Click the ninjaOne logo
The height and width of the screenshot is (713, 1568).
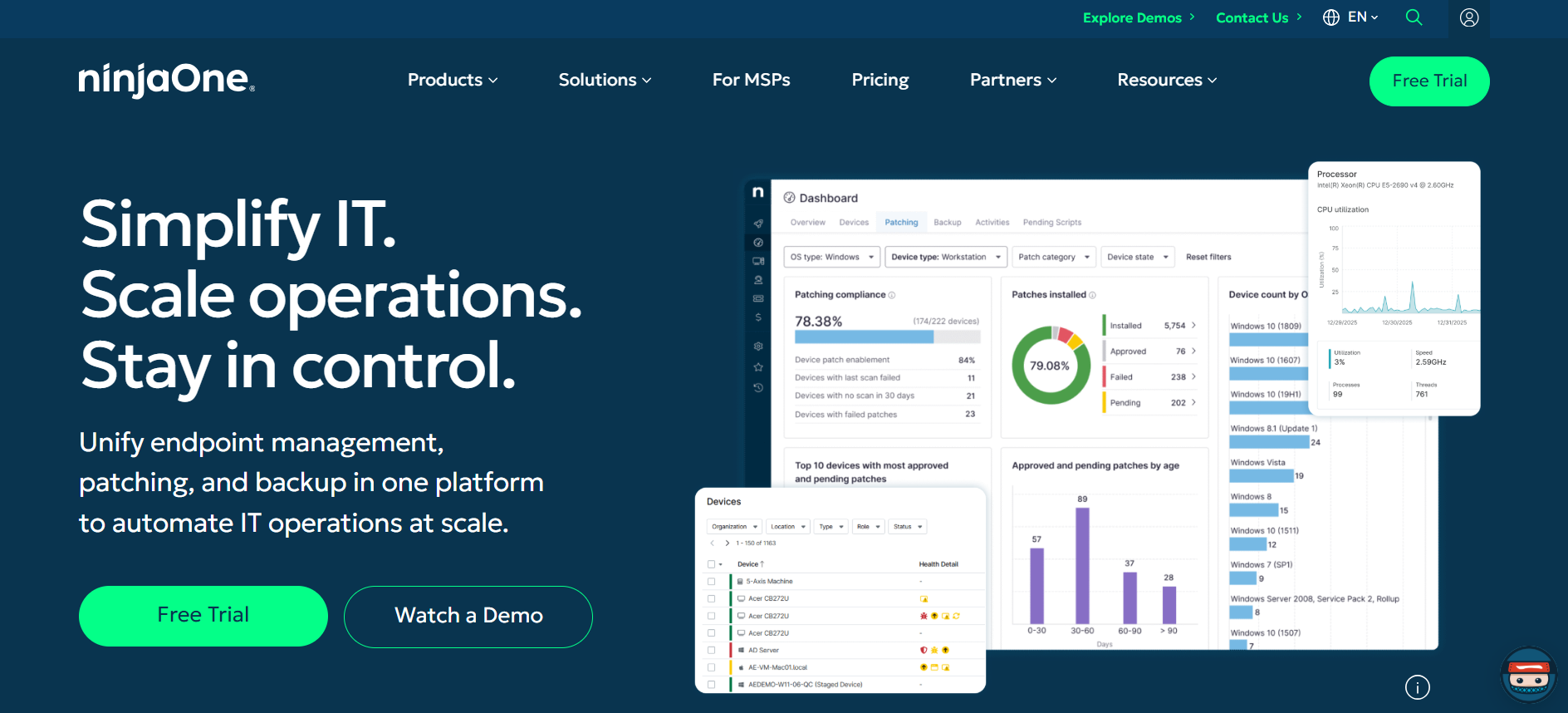[x=166, y=80]
